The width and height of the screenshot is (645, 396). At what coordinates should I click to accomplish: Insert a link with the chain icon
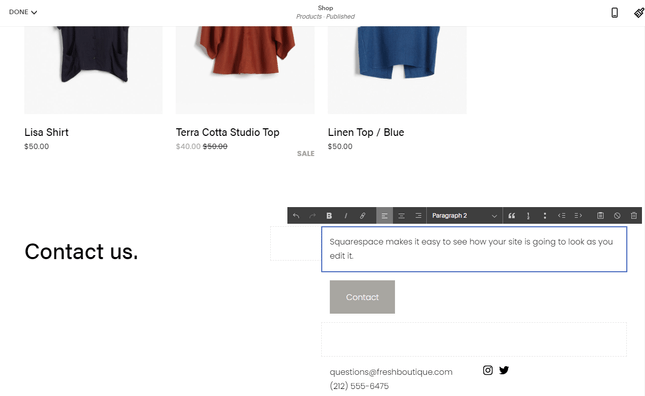[362, 215]
